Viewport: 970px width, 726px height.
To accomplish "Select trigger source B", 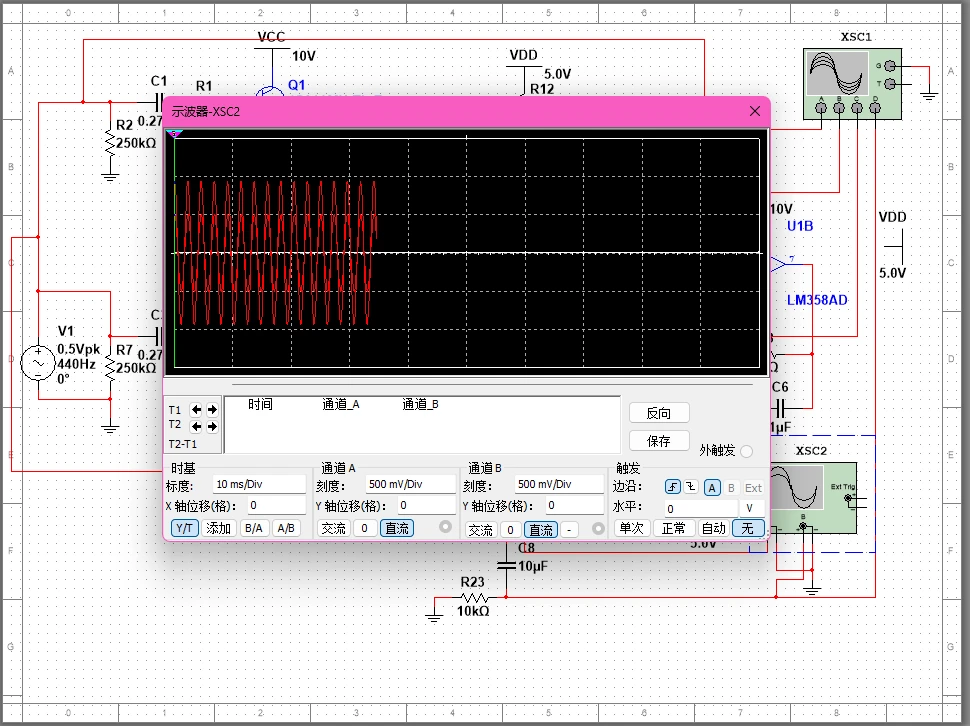I will coord(731,487).
